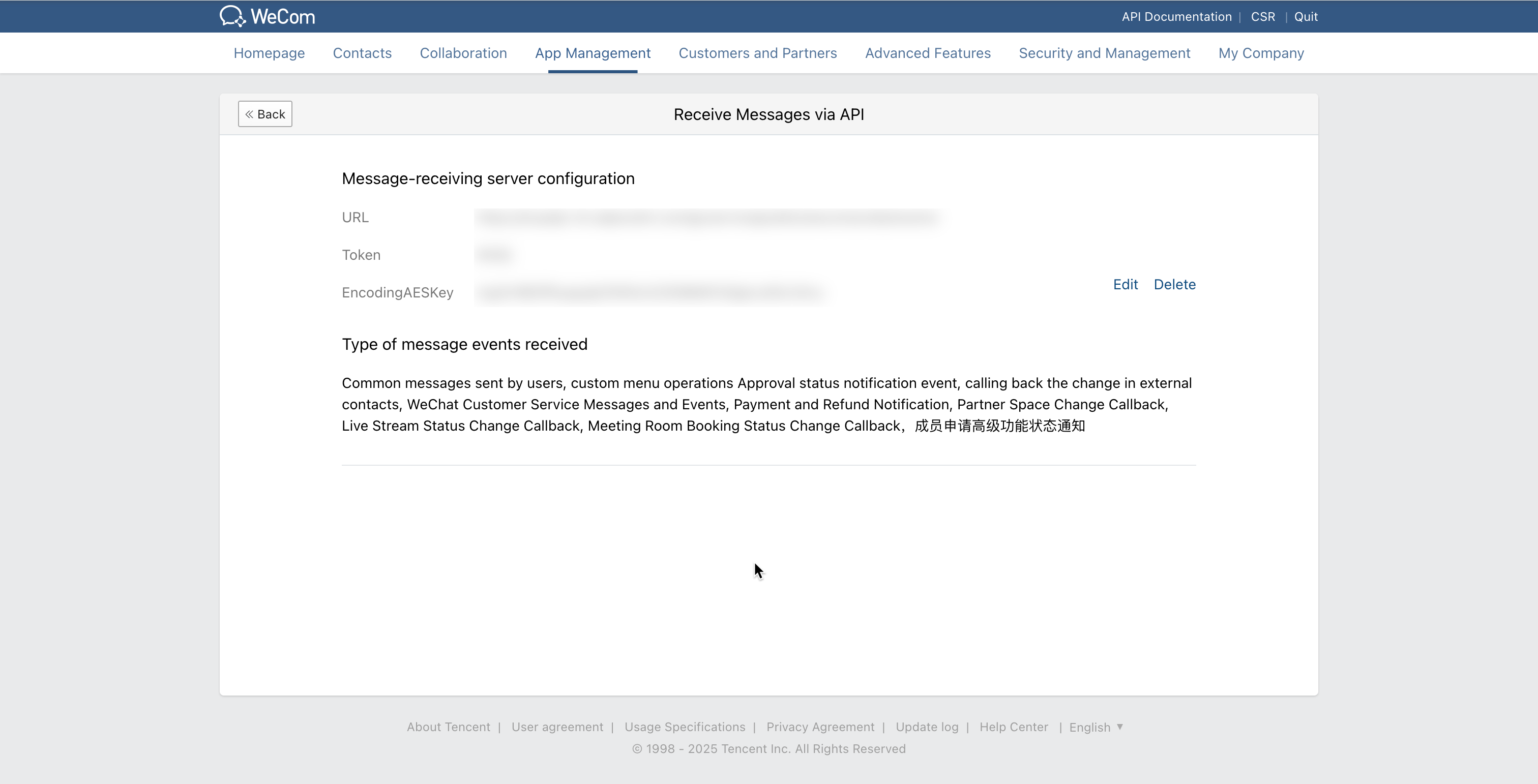Open the Homepage tab
The width and height of the screenshot is (1538, 784).
[x=269, y=53]
